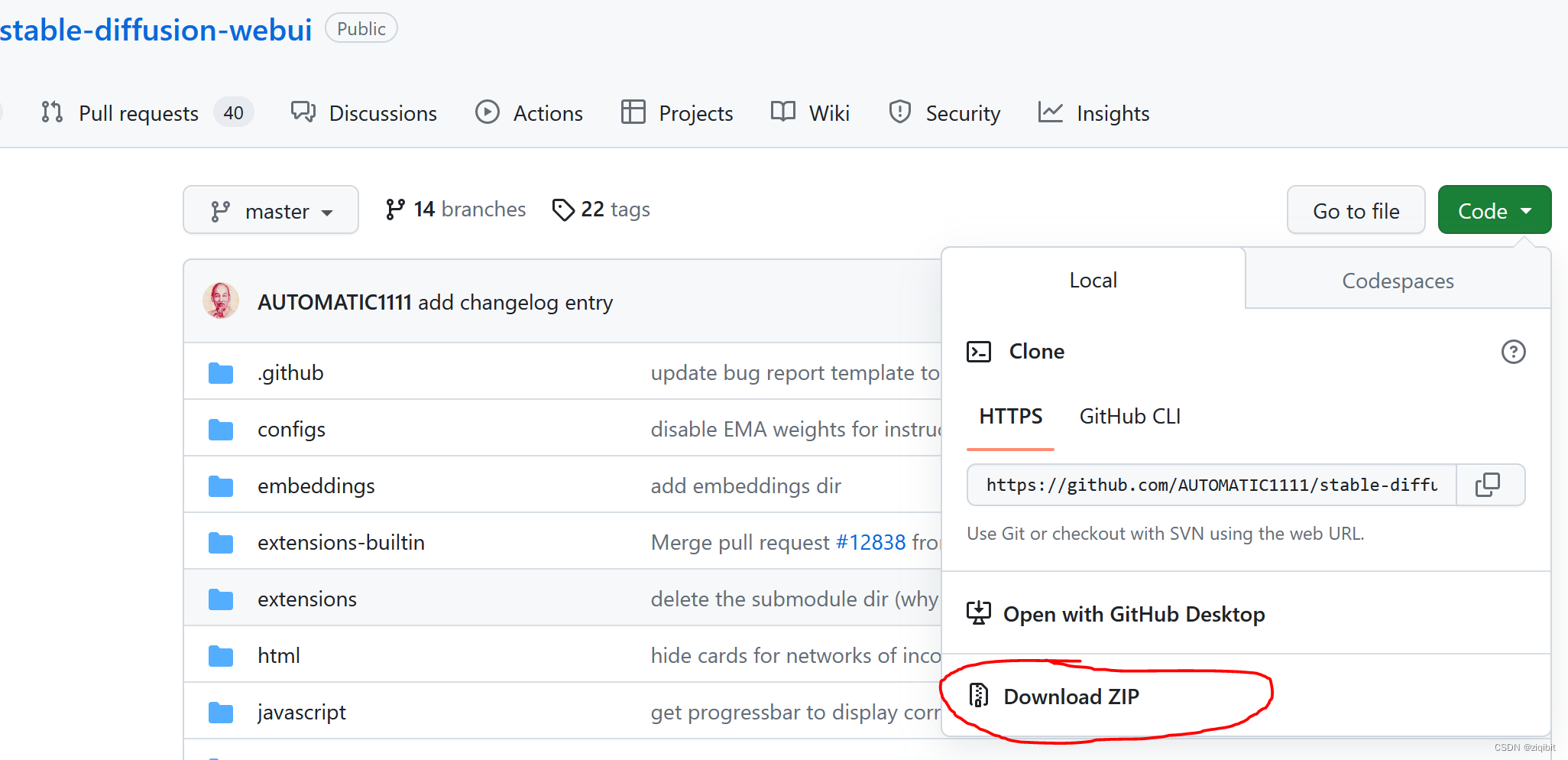The height and width of the screenshot is (760, 1568).
Task: Click the extensions folder icon
Action: (221, 599)
